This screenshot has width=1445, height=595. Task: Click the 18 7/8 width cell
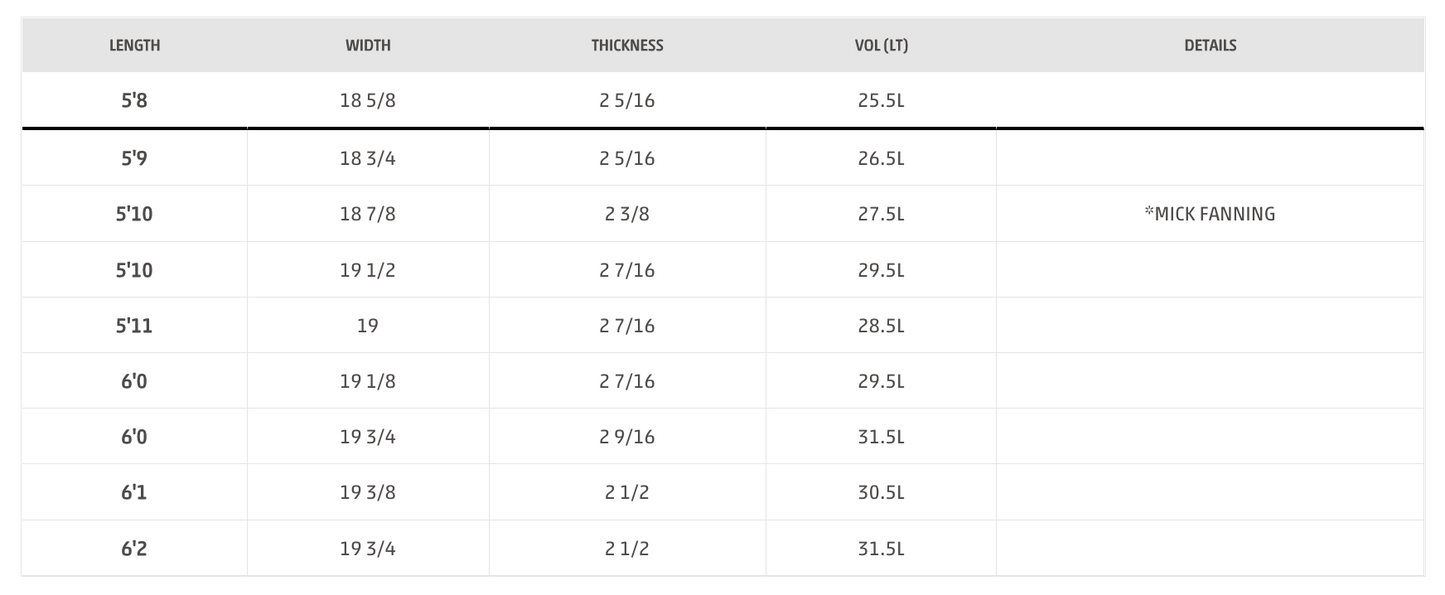click(368, 214)
